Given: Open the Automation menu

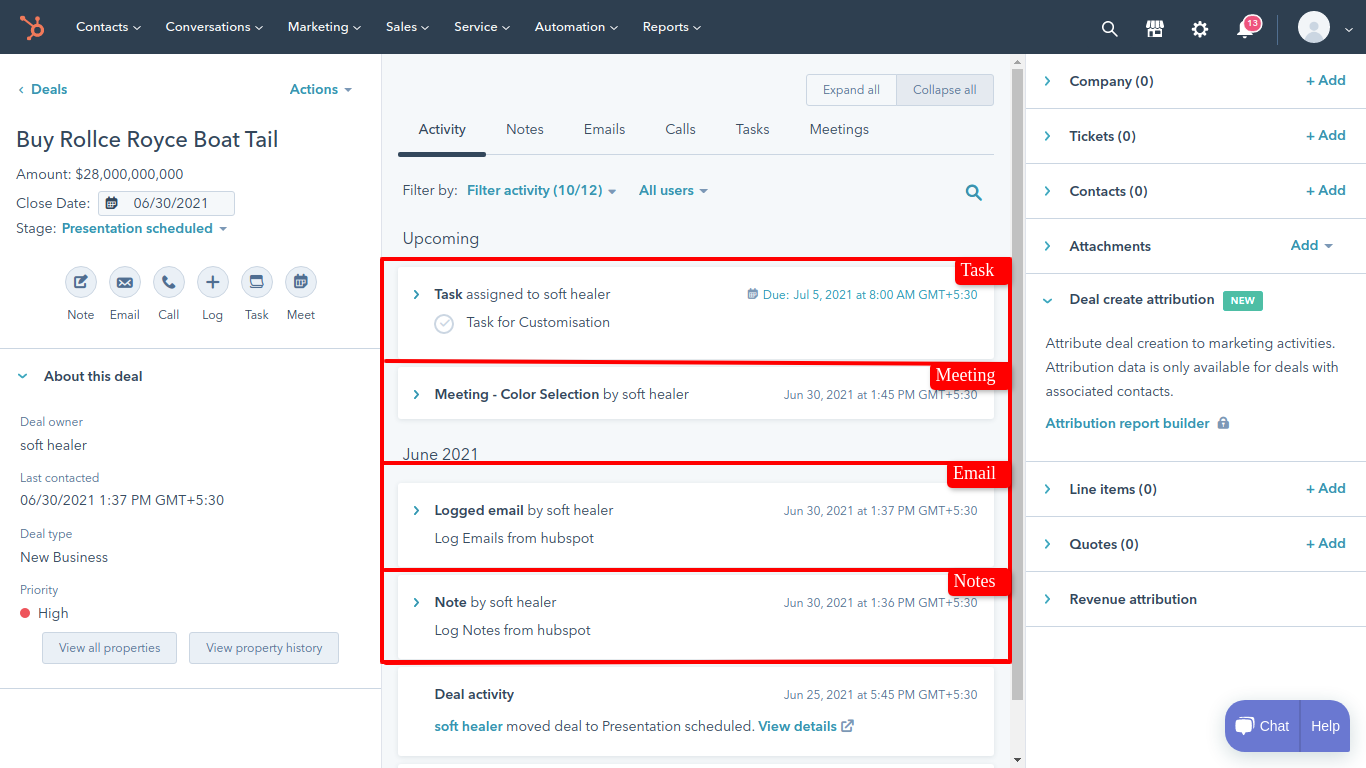Looking at the screenshot, I should [576, 27].
